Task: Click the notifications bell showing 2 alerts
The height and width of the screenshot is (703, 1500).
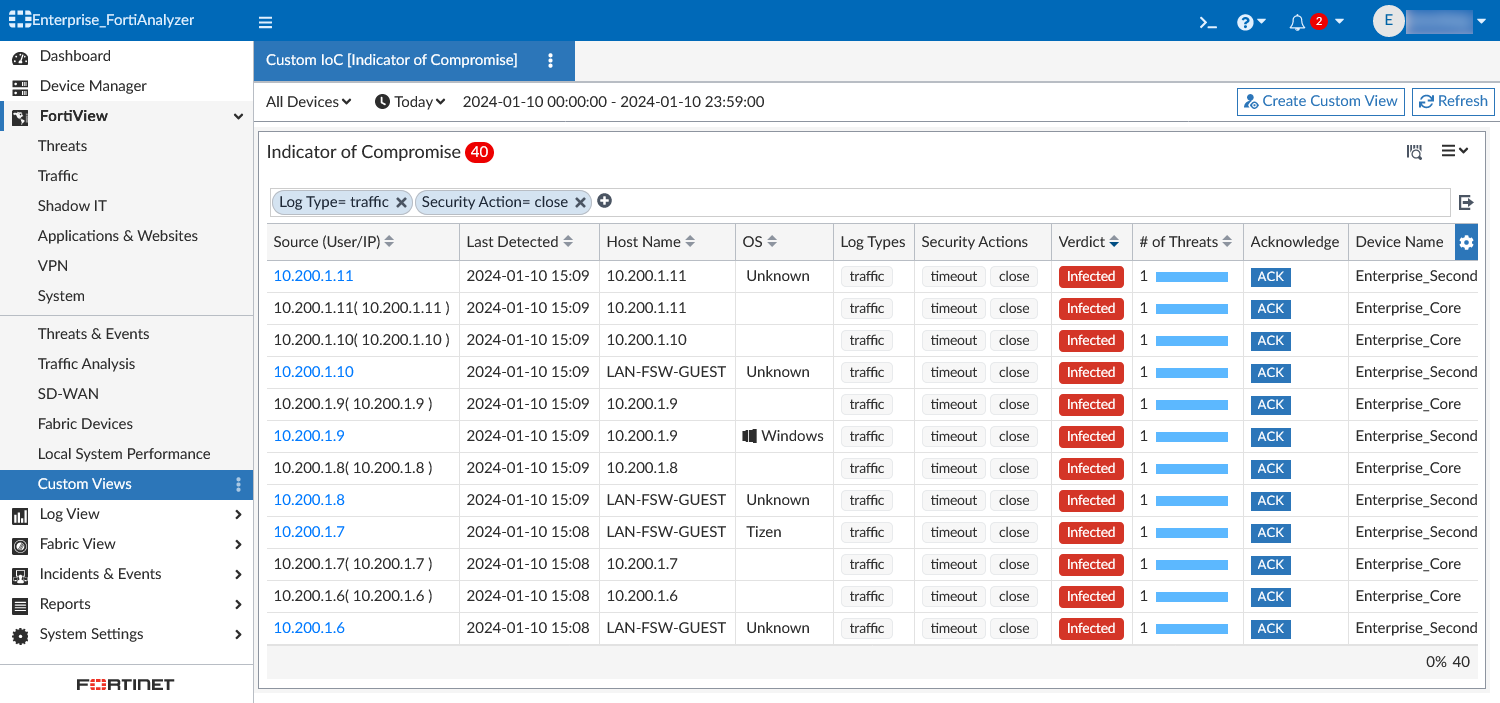Action: (x=1298, y=21)
